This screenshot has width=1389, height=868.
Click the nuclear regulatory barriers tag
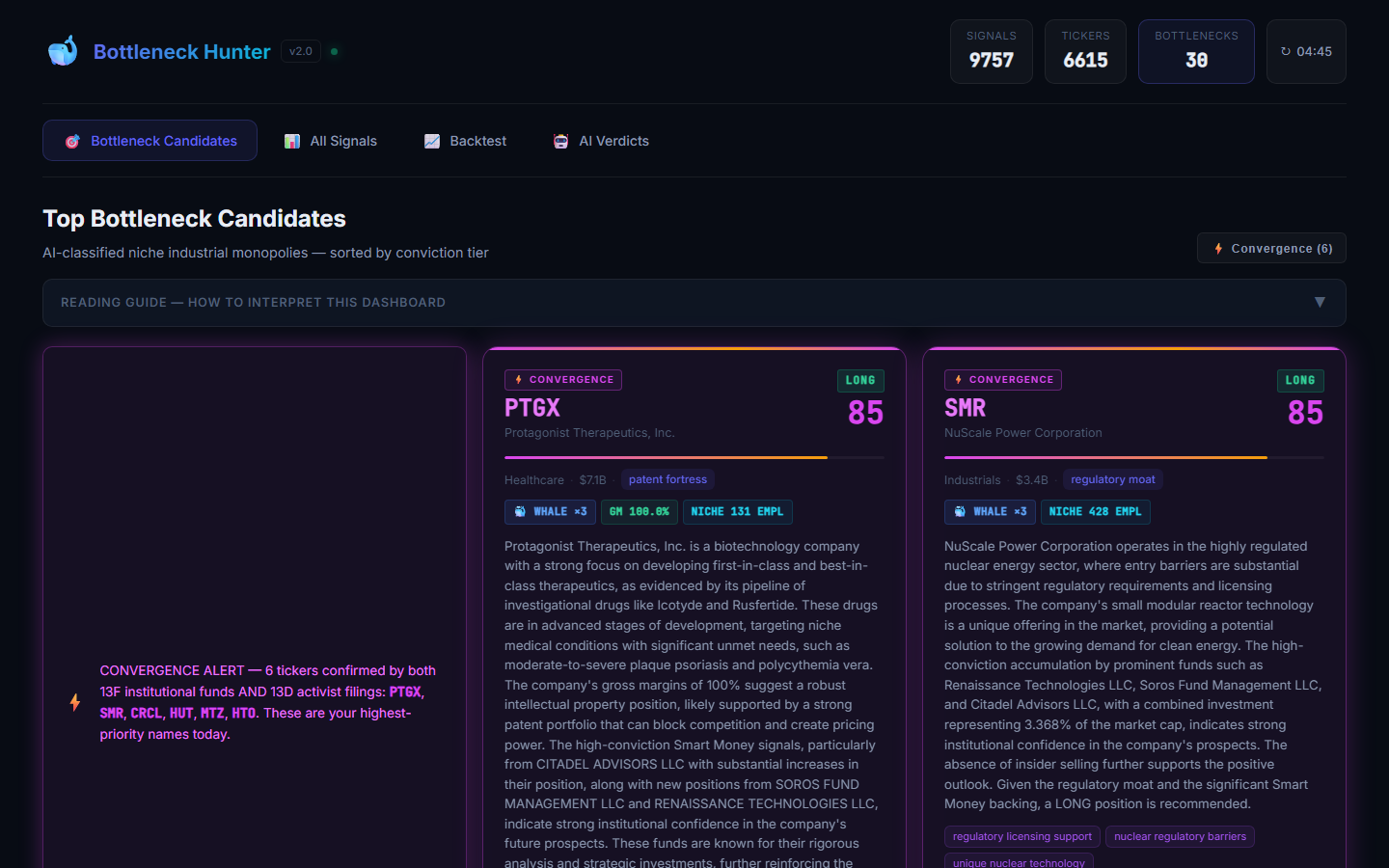click(x=1180, y=837)
